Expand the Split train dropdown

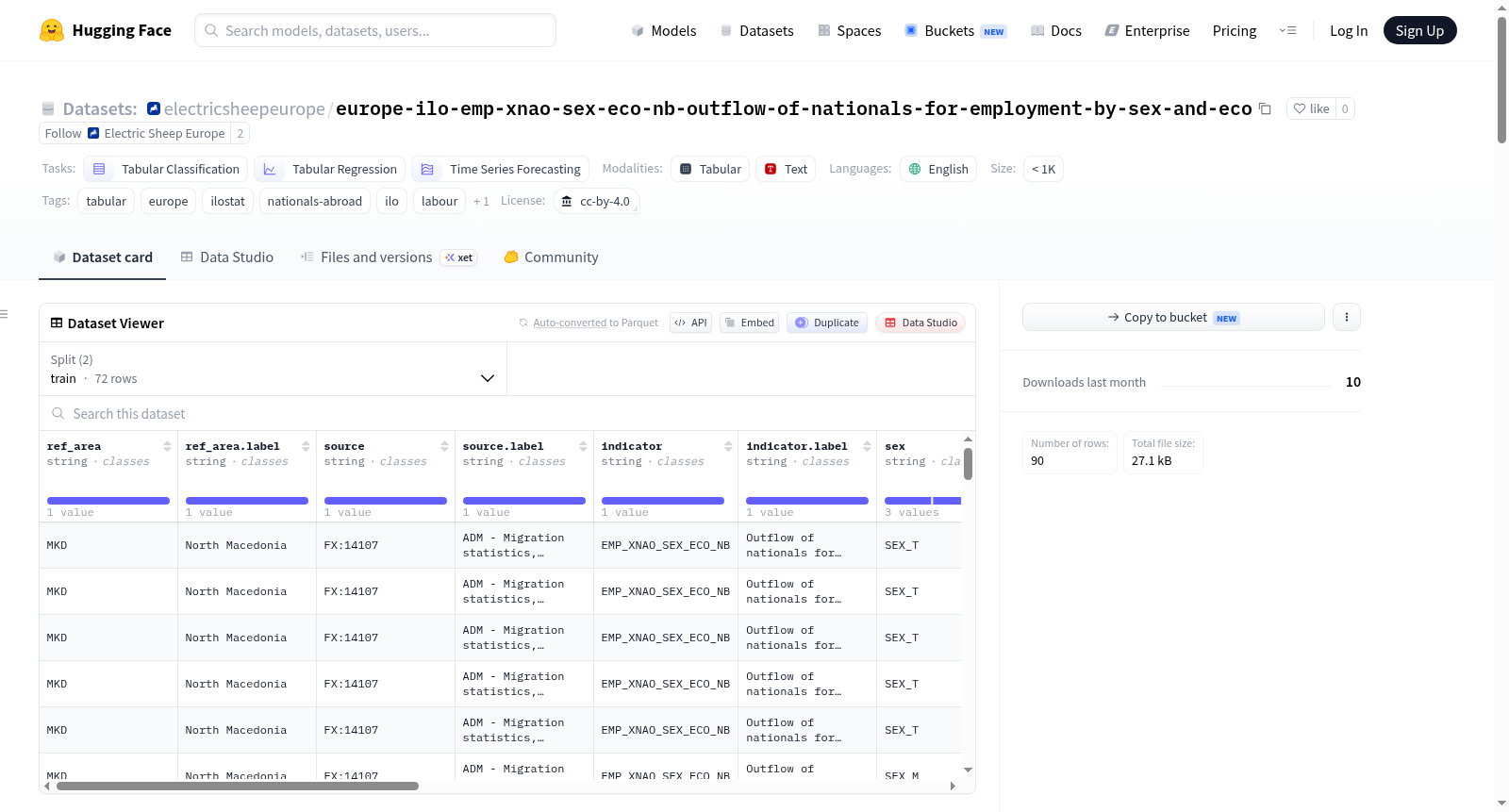pyautogui.click(x=273, y=369)
